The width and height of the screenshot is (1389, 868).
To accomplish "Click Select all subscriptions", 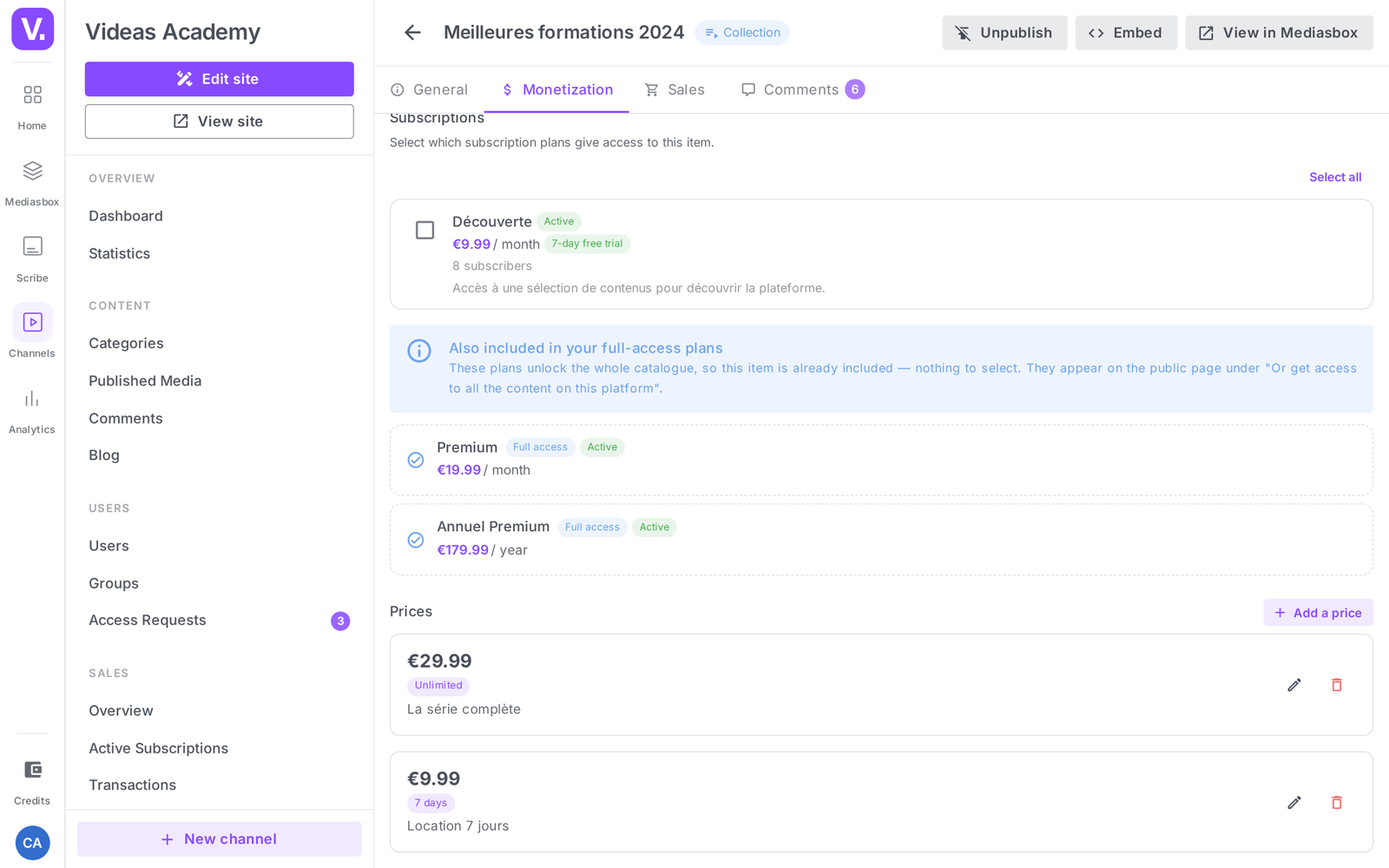I will tap(1335, 177).
